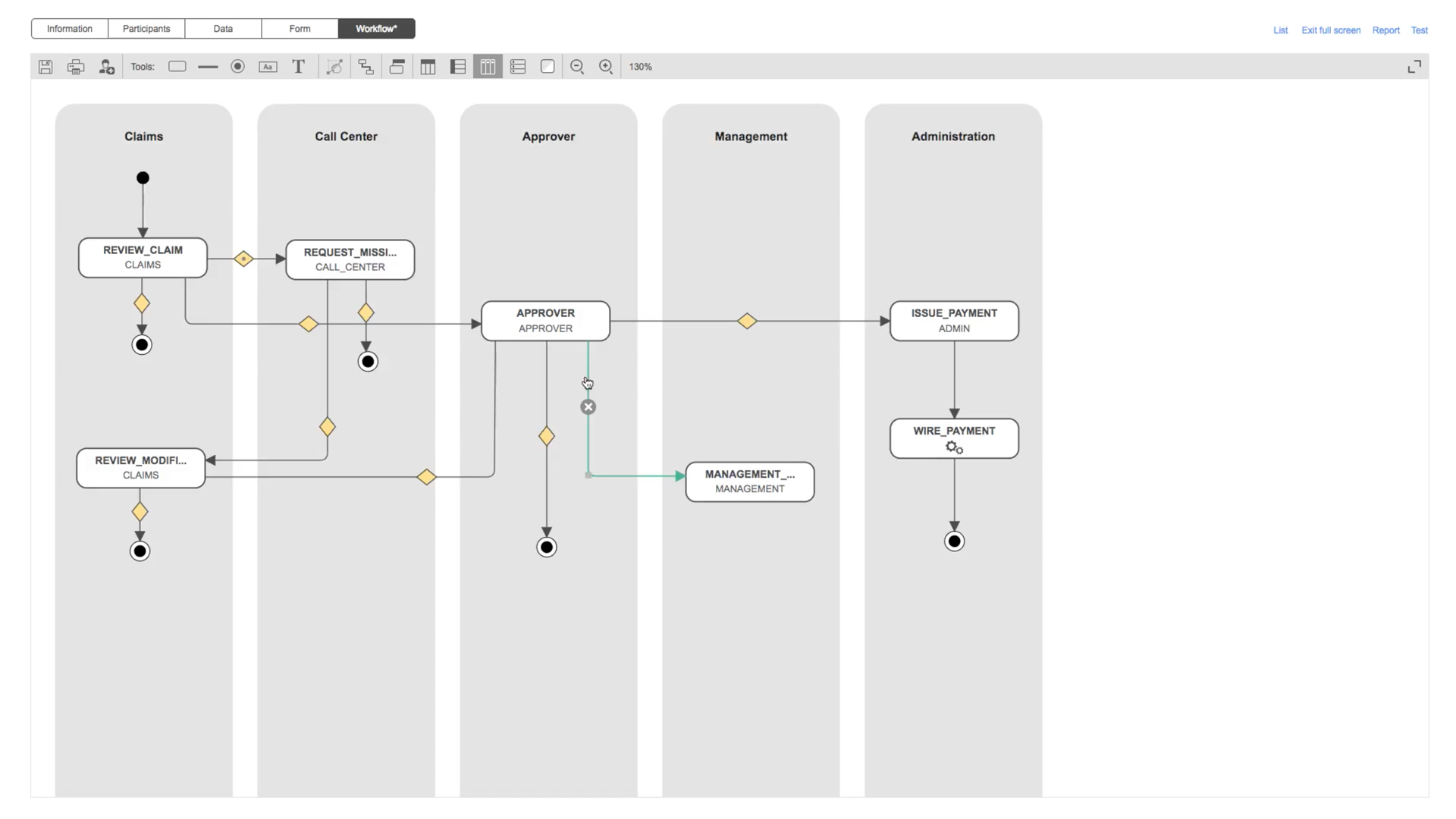Pick the start node circle tool
Screen dimensions: 1456x819
(237, 66)
